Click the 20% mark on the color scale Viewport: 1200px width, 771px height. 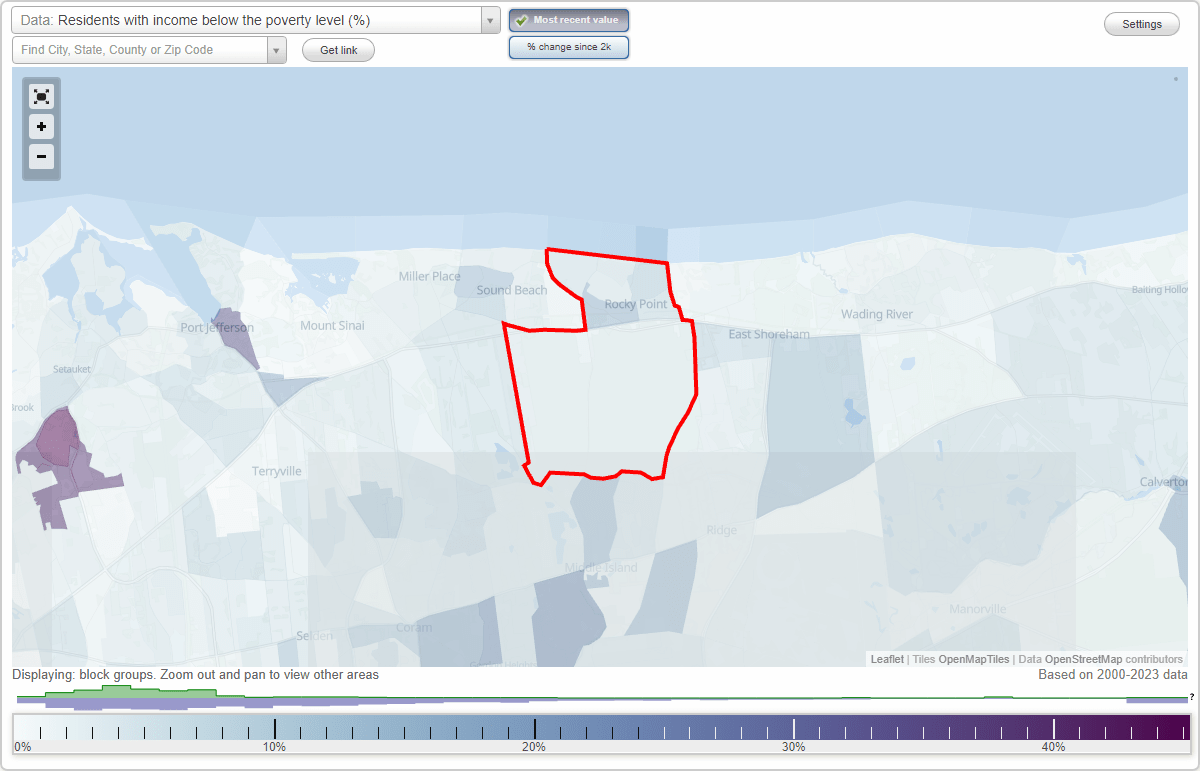(534, 729)
